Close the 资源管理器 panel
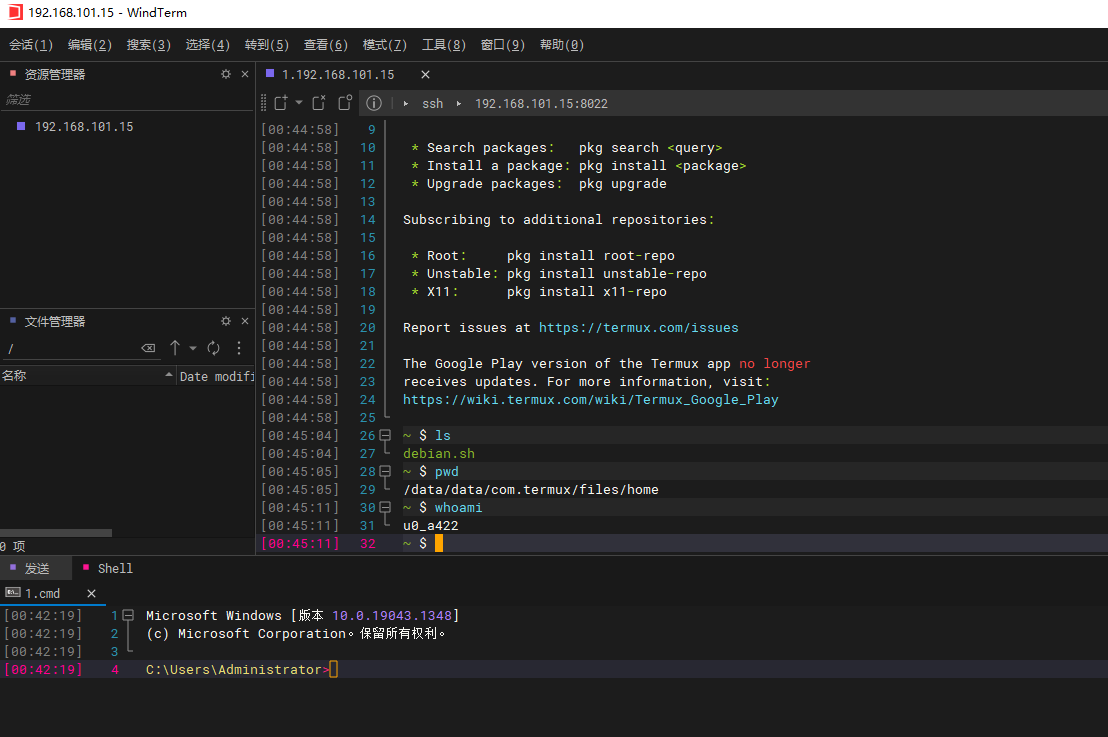Image resolution: width=1108 pixels, height=737 pixels. click(x=244, y=74)
